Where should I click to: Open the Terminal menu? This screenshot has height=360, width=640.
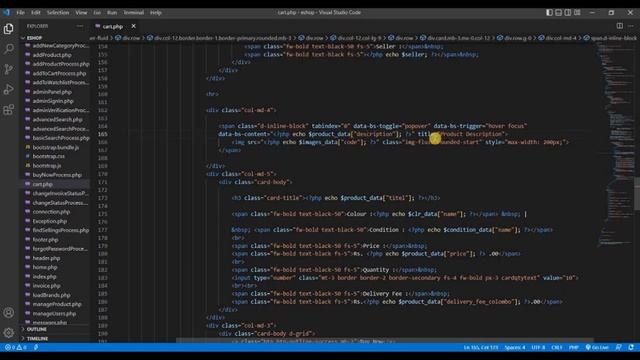[x=133, y=13]
